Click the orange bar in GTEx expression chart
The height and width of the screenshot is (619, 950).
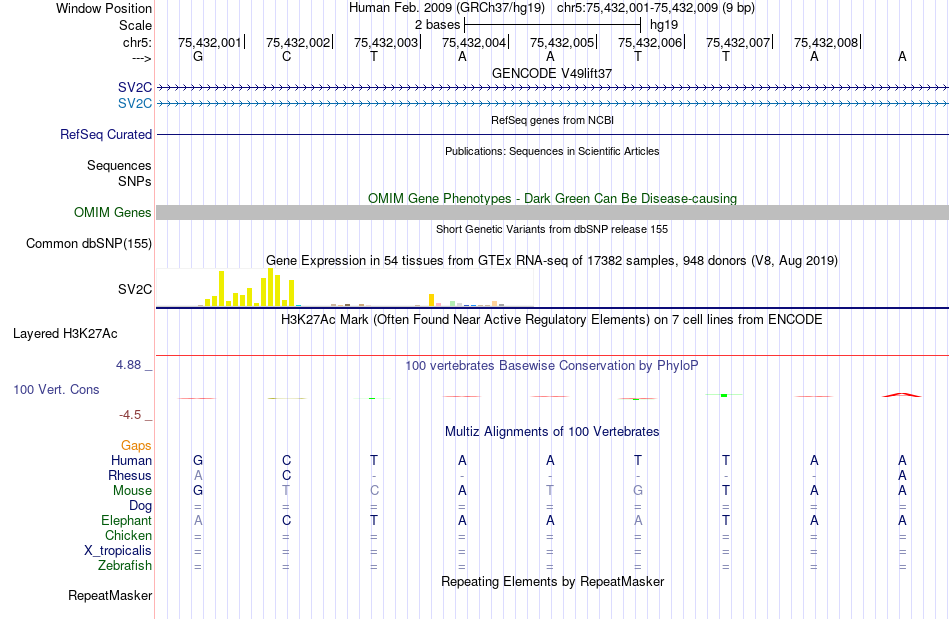coord(431,300)
